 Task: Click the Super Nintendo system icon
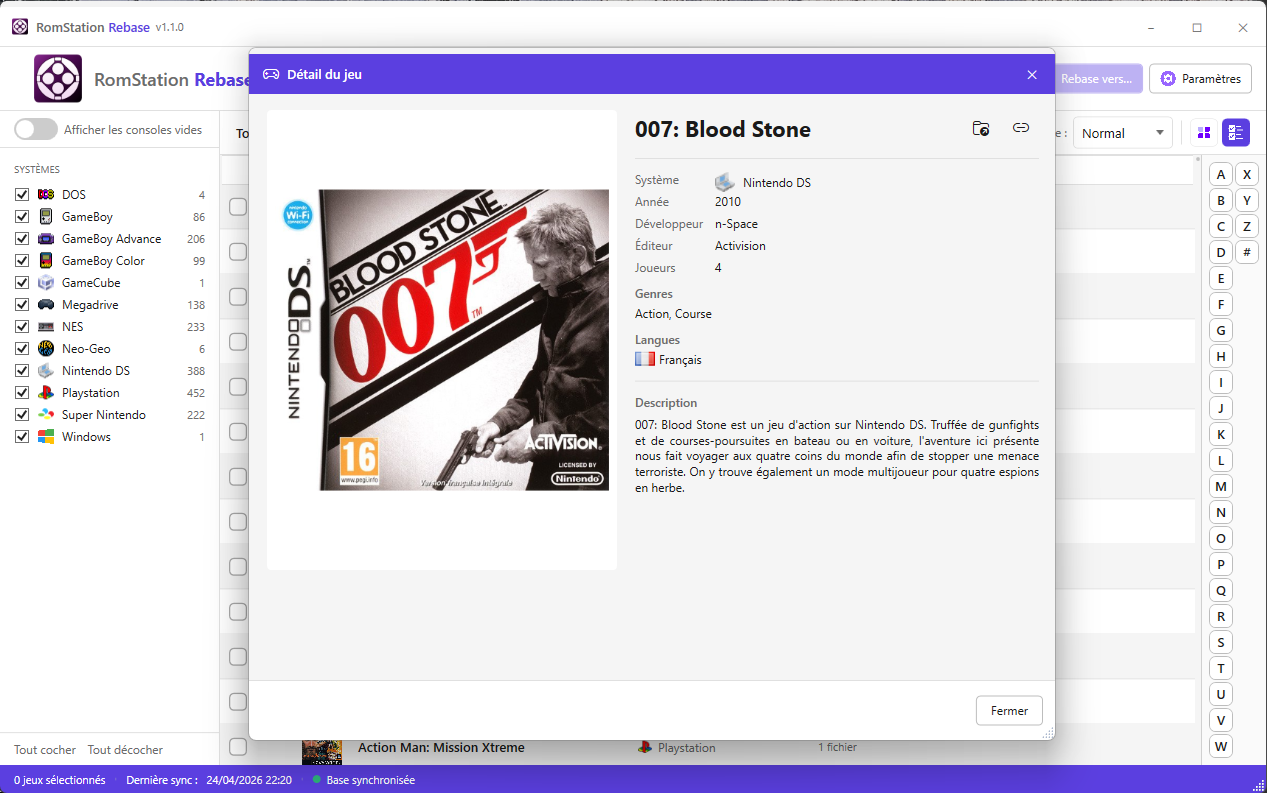pos(46,415)
